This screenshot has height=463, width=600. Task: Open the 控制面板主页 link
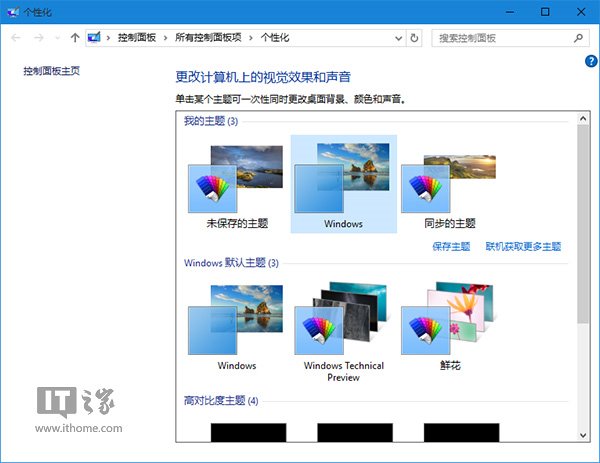tap(51, 71)
